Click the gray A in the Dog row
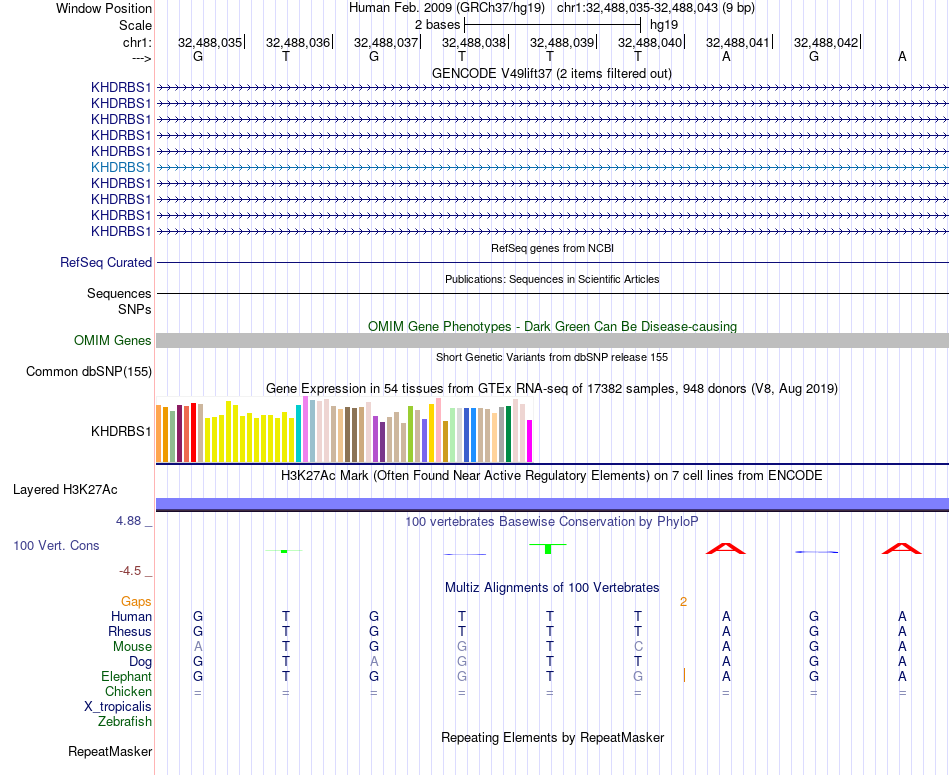Image resolution: width=950 pixels, height=775 pixels. pos(374,662)
